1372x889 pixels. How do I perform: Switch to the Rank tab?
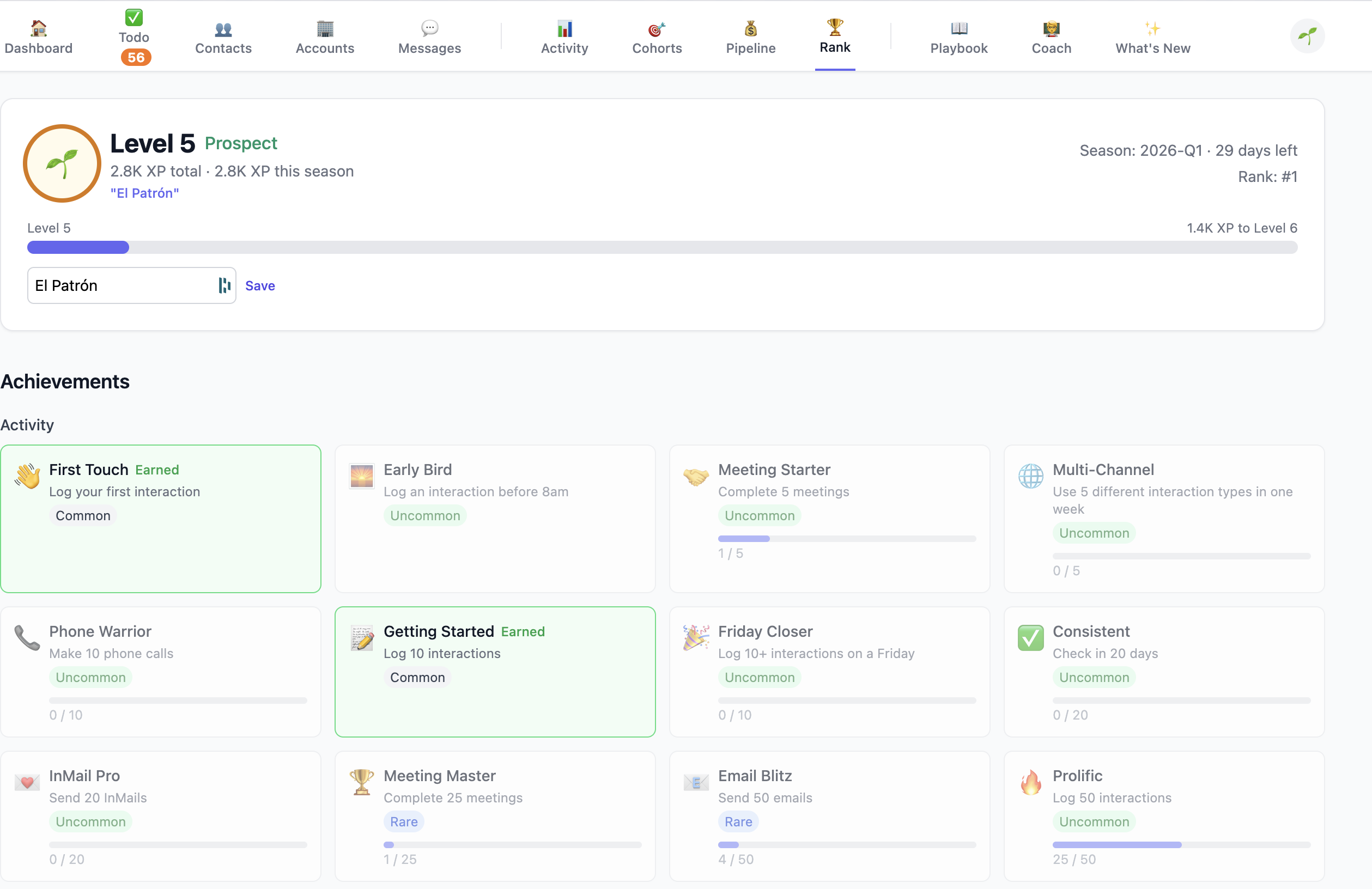pos(835,36)
